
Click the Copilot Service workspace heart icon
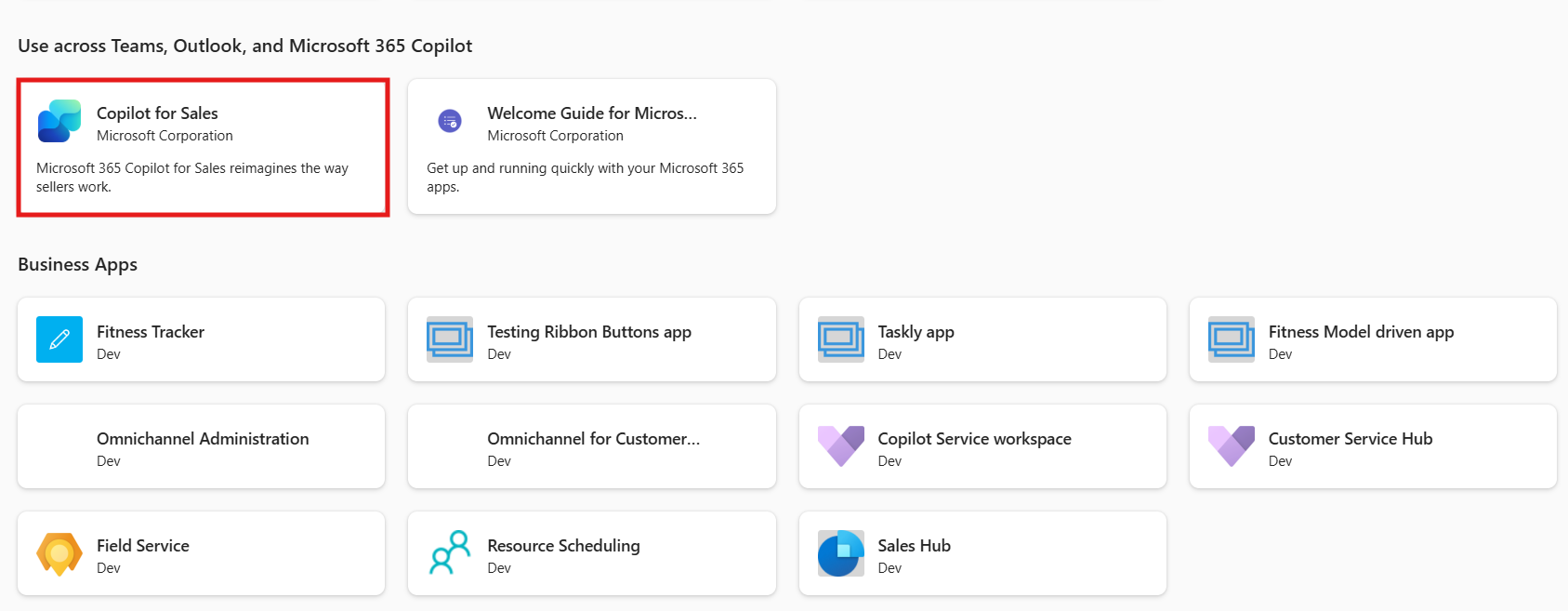tap(840, 446)
